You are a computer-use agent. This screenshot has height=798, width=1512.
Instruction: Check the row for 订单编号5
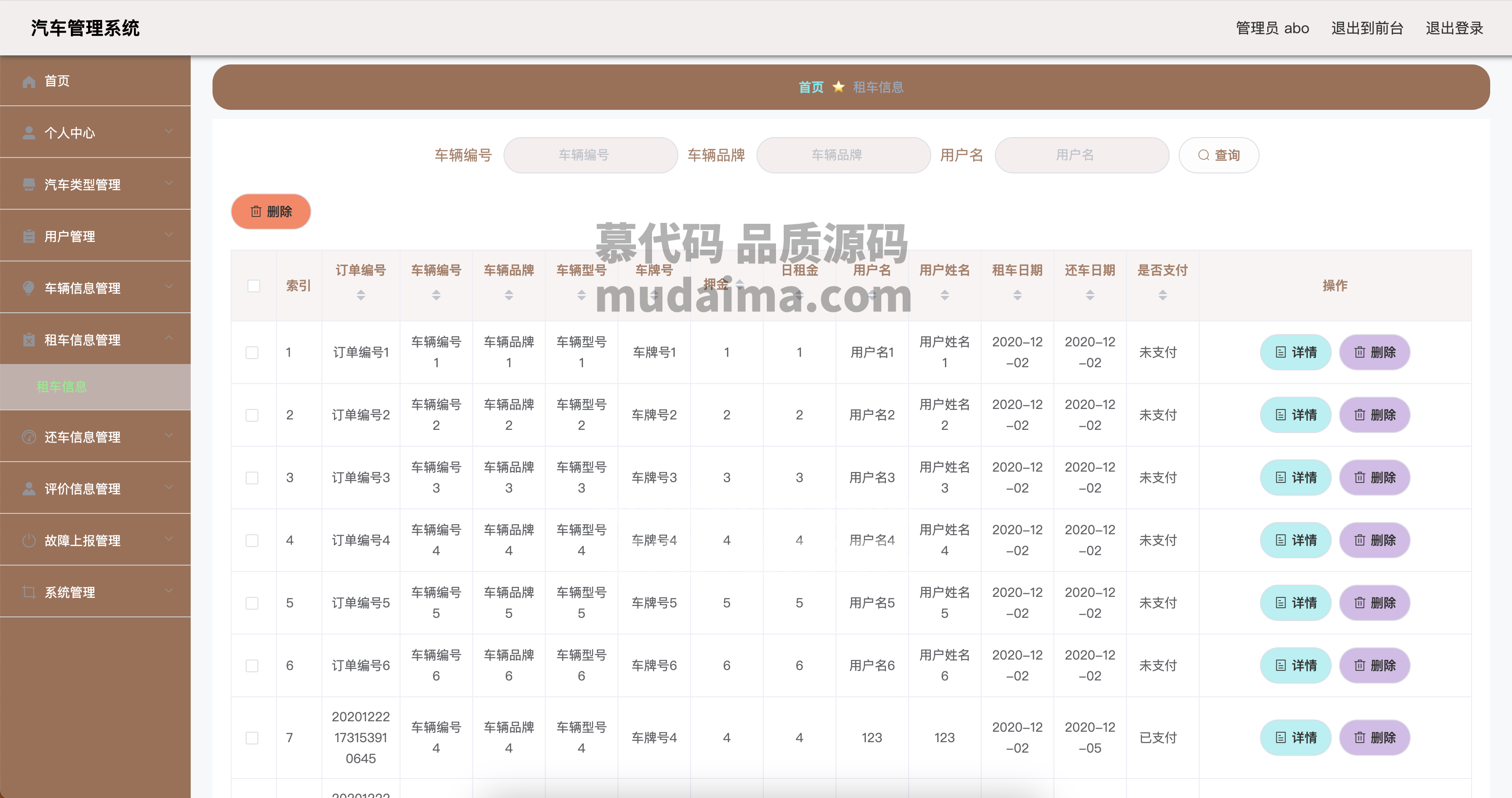(252, 603)
